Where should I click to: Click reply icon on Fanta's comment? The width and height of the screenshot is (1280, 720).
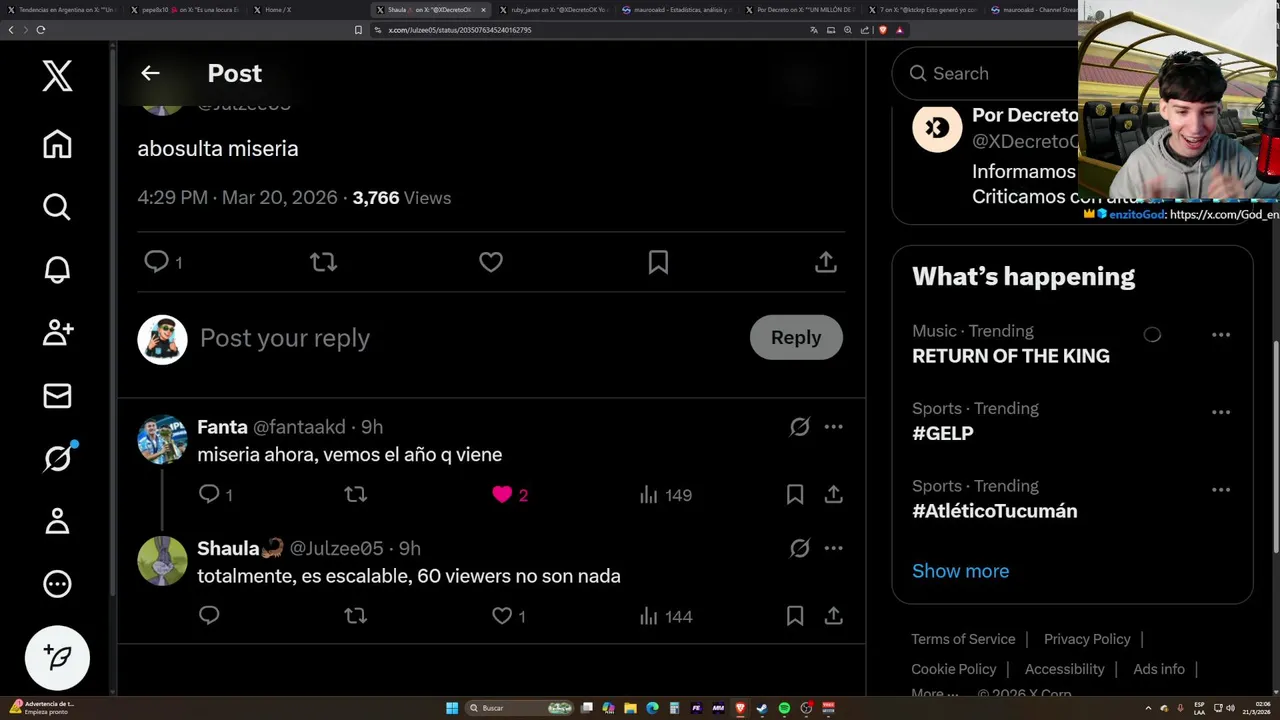(208, 494)
